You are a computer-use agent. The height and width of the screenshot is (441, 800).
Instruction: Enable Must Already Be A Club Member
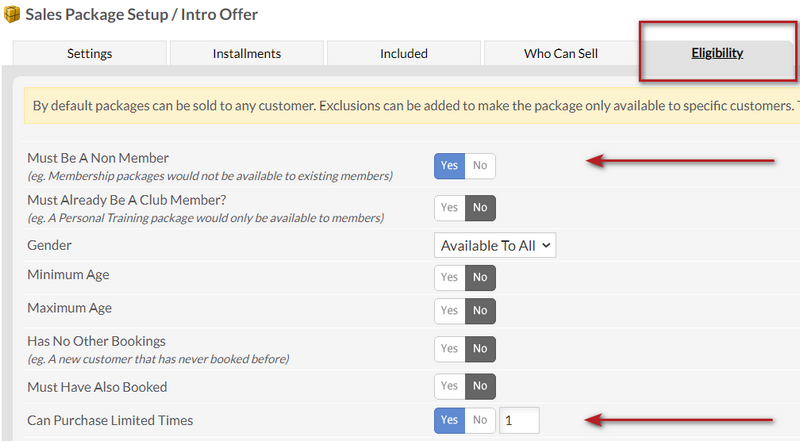click(x=449, y=208)
